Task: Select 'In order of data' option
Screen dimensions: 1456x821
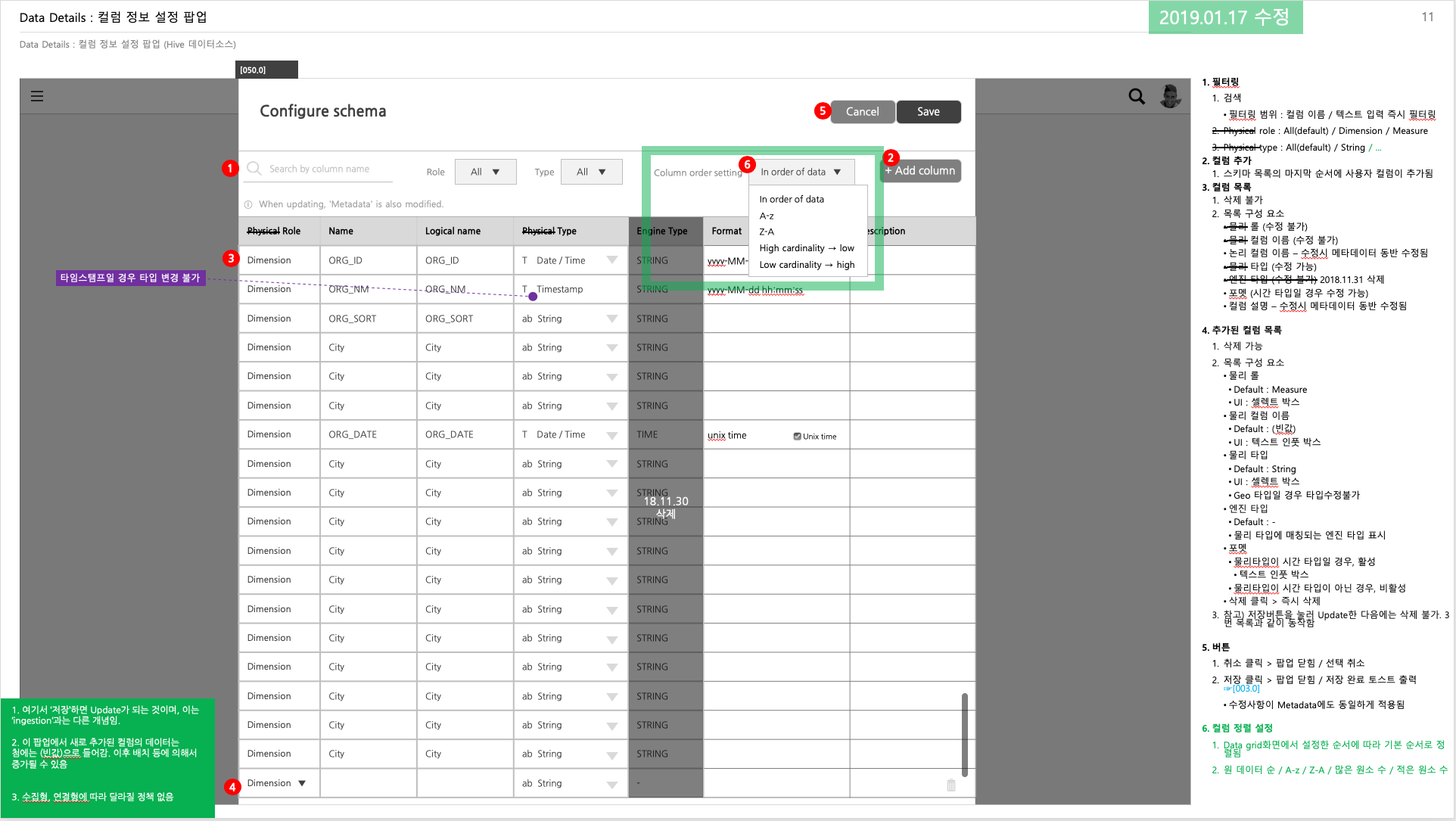Action: [792, 199]
